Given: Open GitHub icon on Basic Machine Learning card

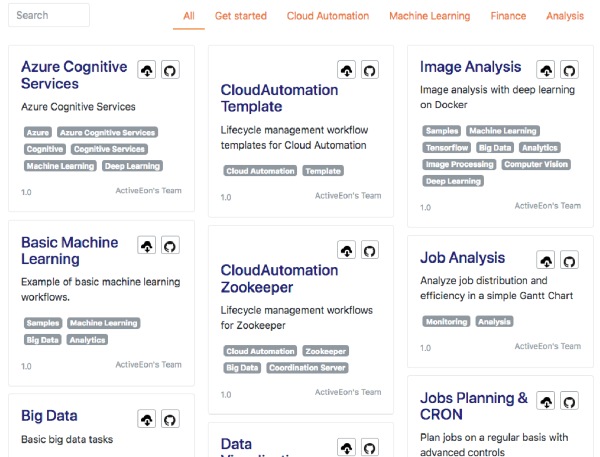Looking at the screenshot, I should coord(170,246).
